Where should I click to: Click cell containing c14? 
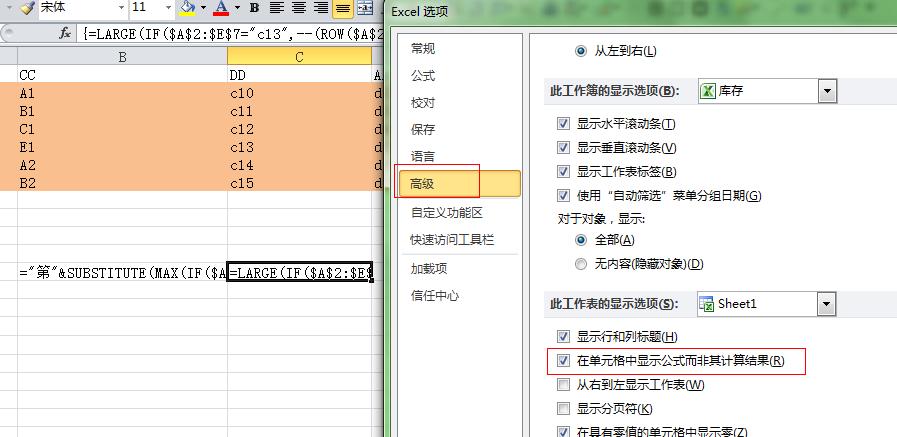(299, 165)
